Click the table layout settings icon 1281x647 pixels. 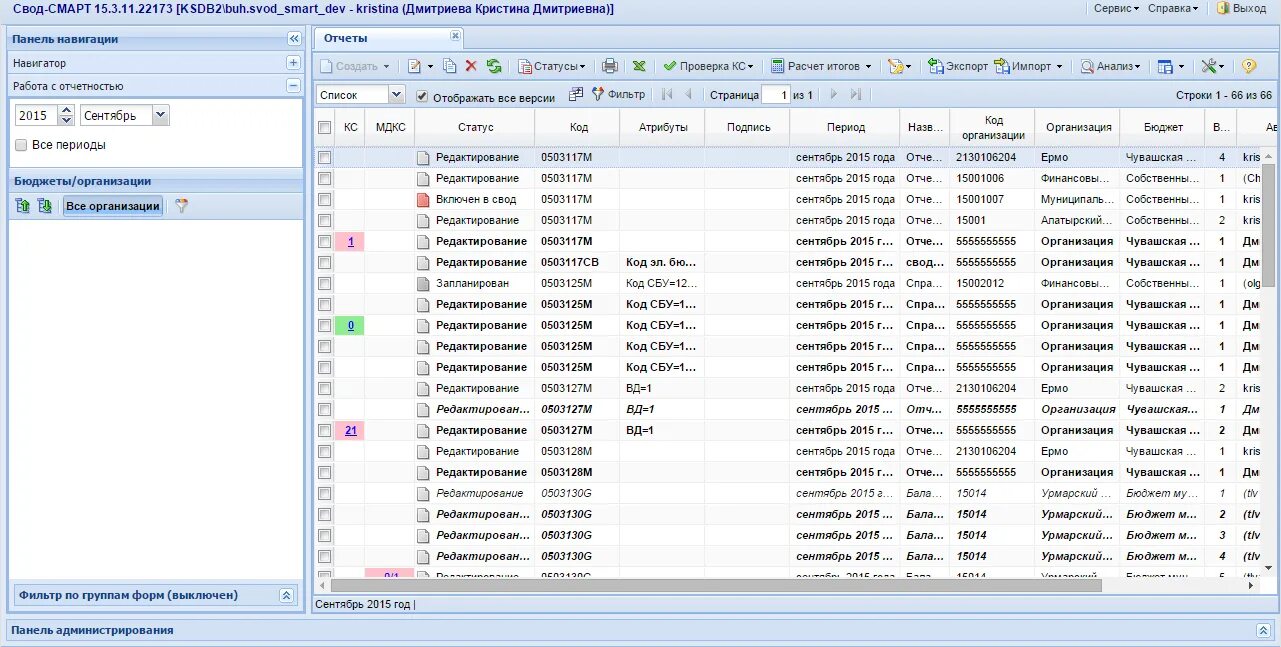coord(1164,66)
